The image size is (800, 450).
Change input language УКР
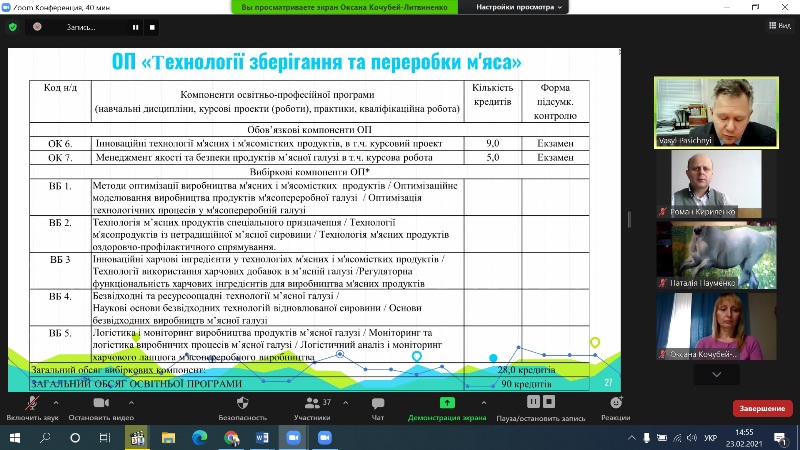[x=710, y=438]
